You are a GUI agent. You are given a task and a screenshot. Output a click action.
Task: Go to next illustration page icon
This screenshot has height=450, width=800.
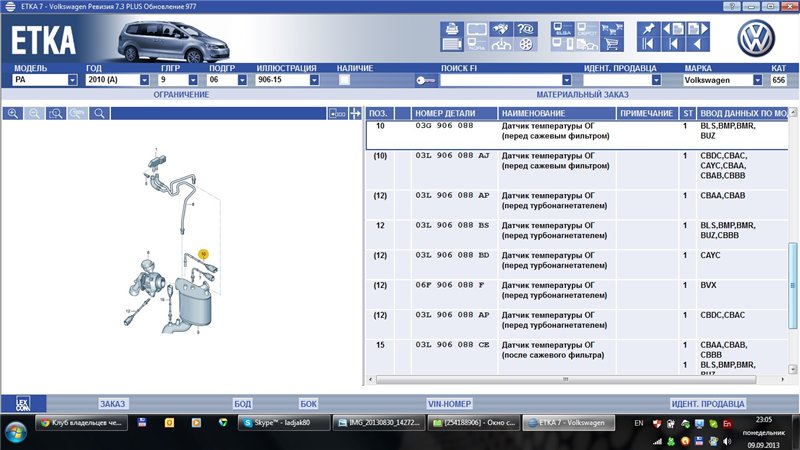[x=698, y=29]
